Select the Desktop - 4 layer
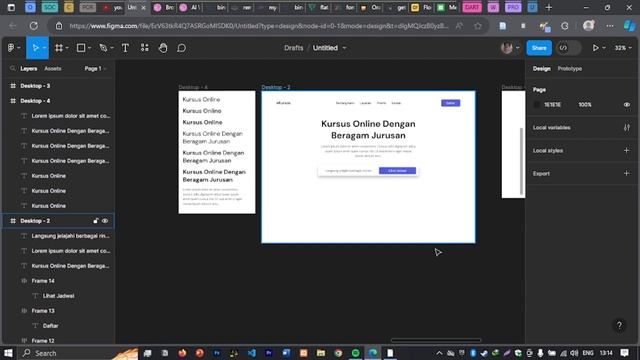 [58, 101]
